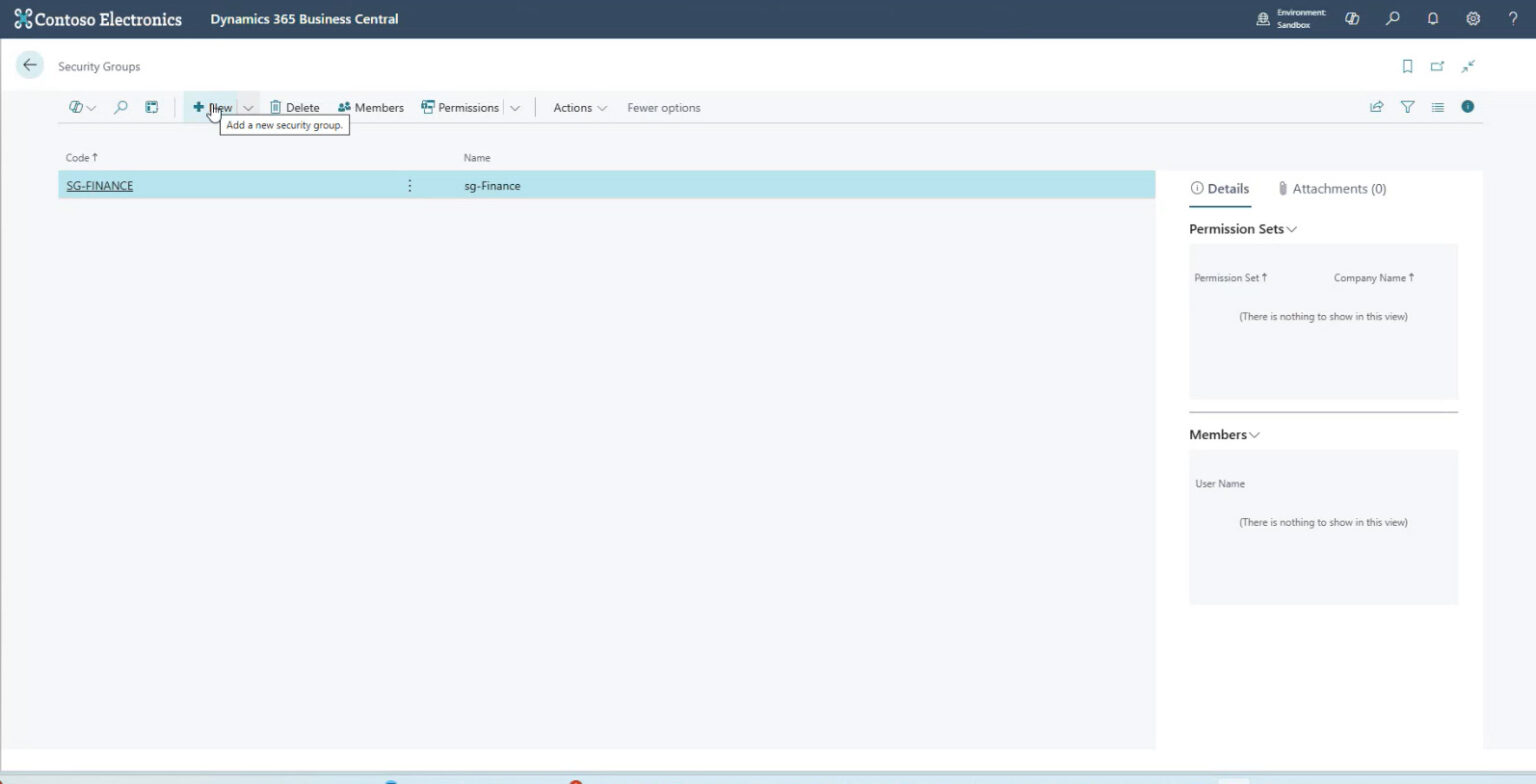Open the Analyze mode grid icon

(x=151, y=107)
